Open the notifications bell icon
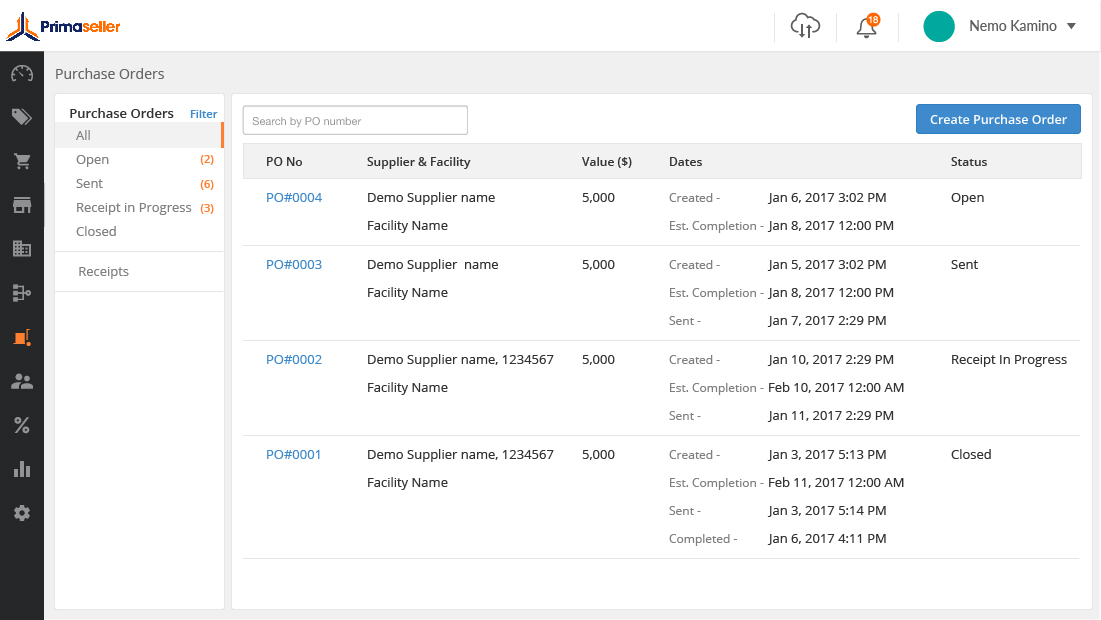 (x=867, y=27)
